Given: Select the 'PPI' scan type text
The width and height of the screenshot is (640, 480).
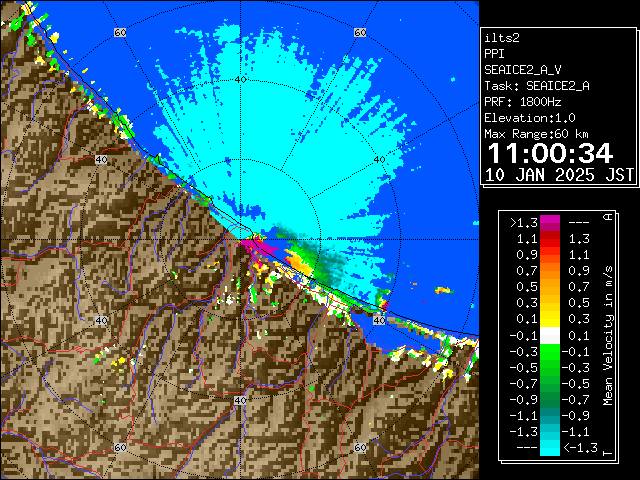Looking at the screenshot, I should 494,54.
